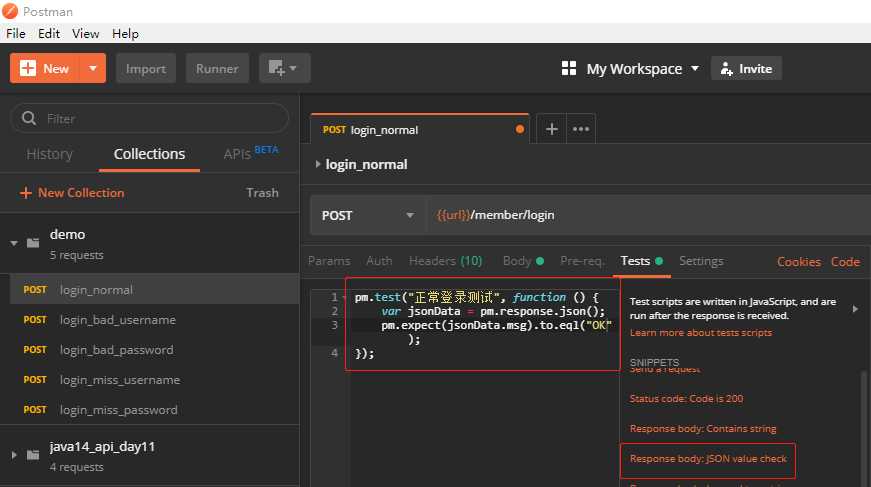Open the login_miss_password request
The width and height of the screenshot is (871, 487).
pyautogui.click(x=154, y=410)
